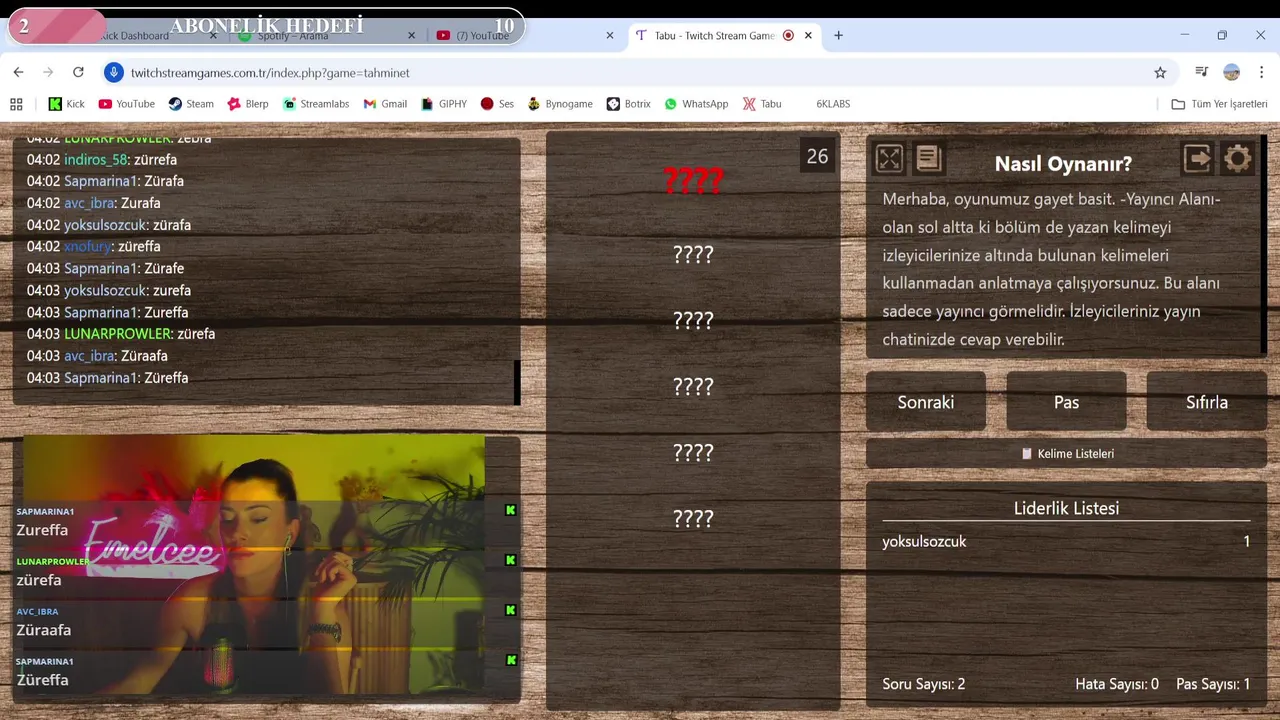Close the (7) YouTube tab
1280x720 pixels.
[610, 36]
